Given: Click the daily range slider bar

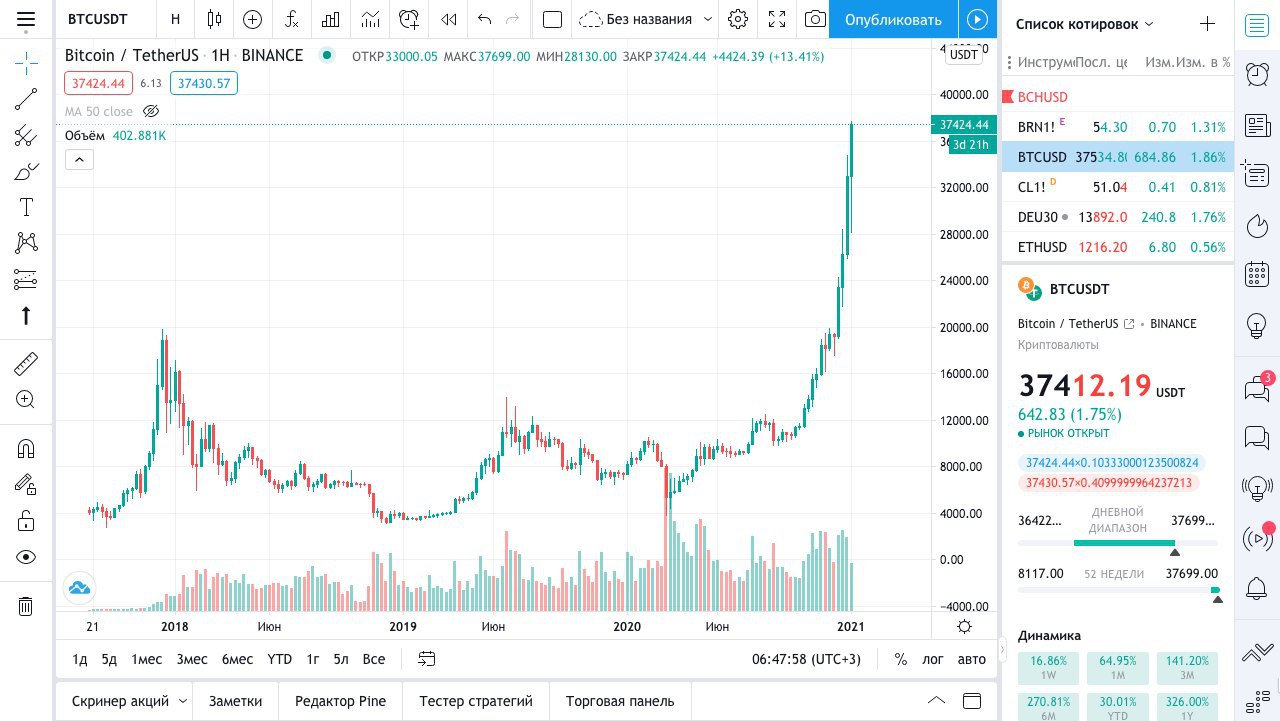Looking at the screenshot, I should pos(1117,543).
